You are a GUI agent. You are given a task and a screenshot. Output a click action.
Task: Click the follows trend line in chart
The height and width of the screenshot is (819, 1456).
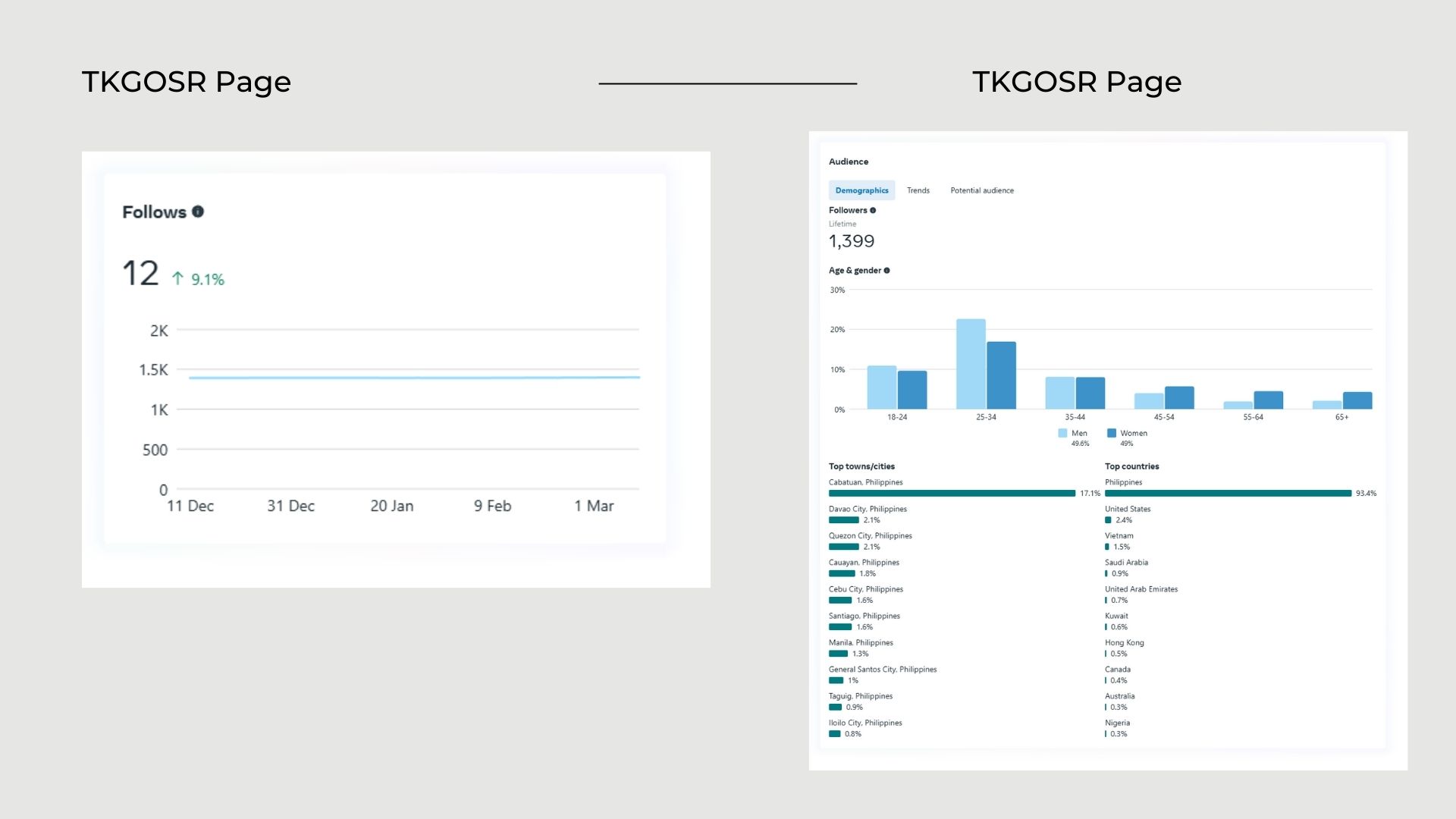point(413,378)
